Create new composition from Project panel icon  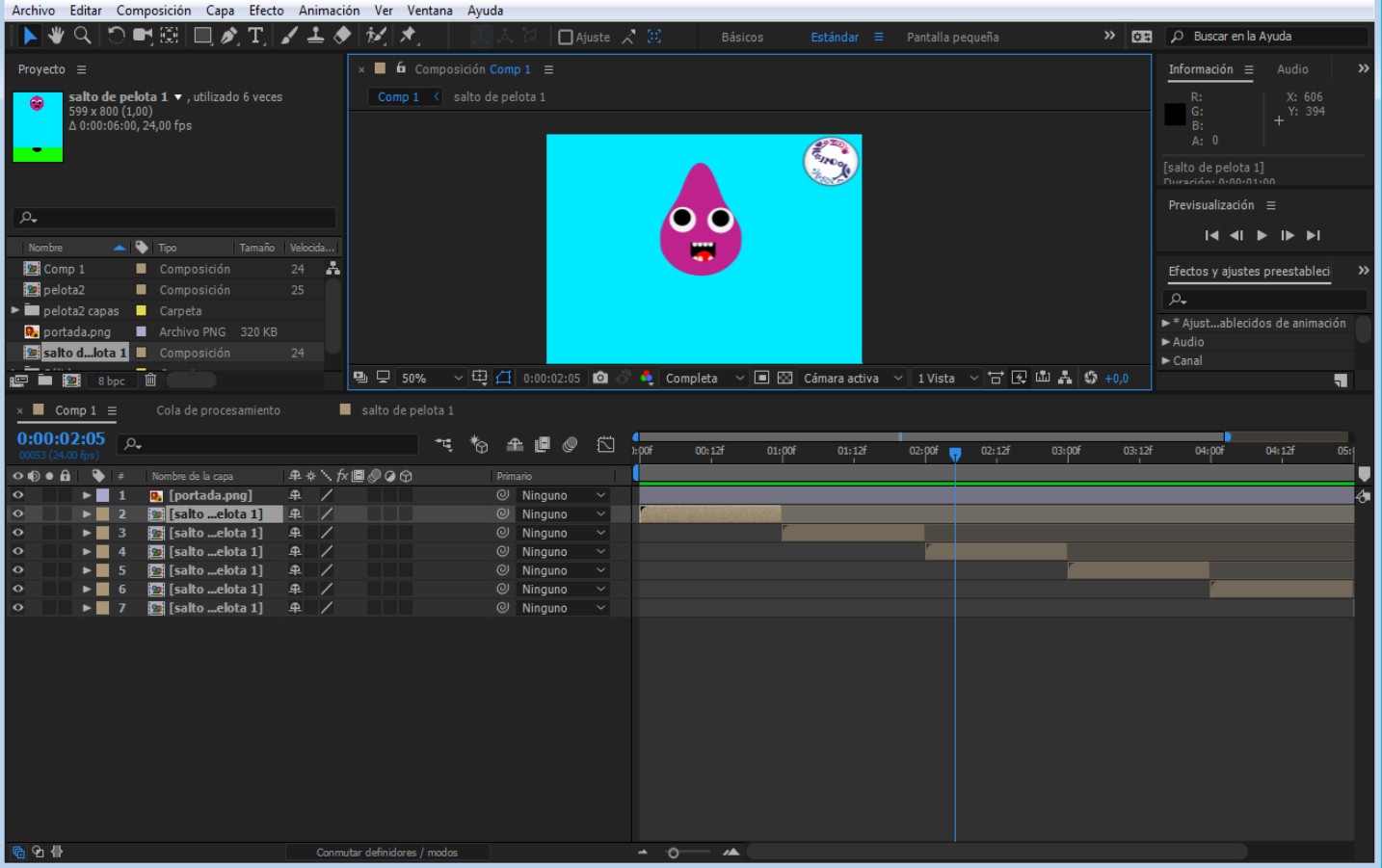tap(71, 381)
